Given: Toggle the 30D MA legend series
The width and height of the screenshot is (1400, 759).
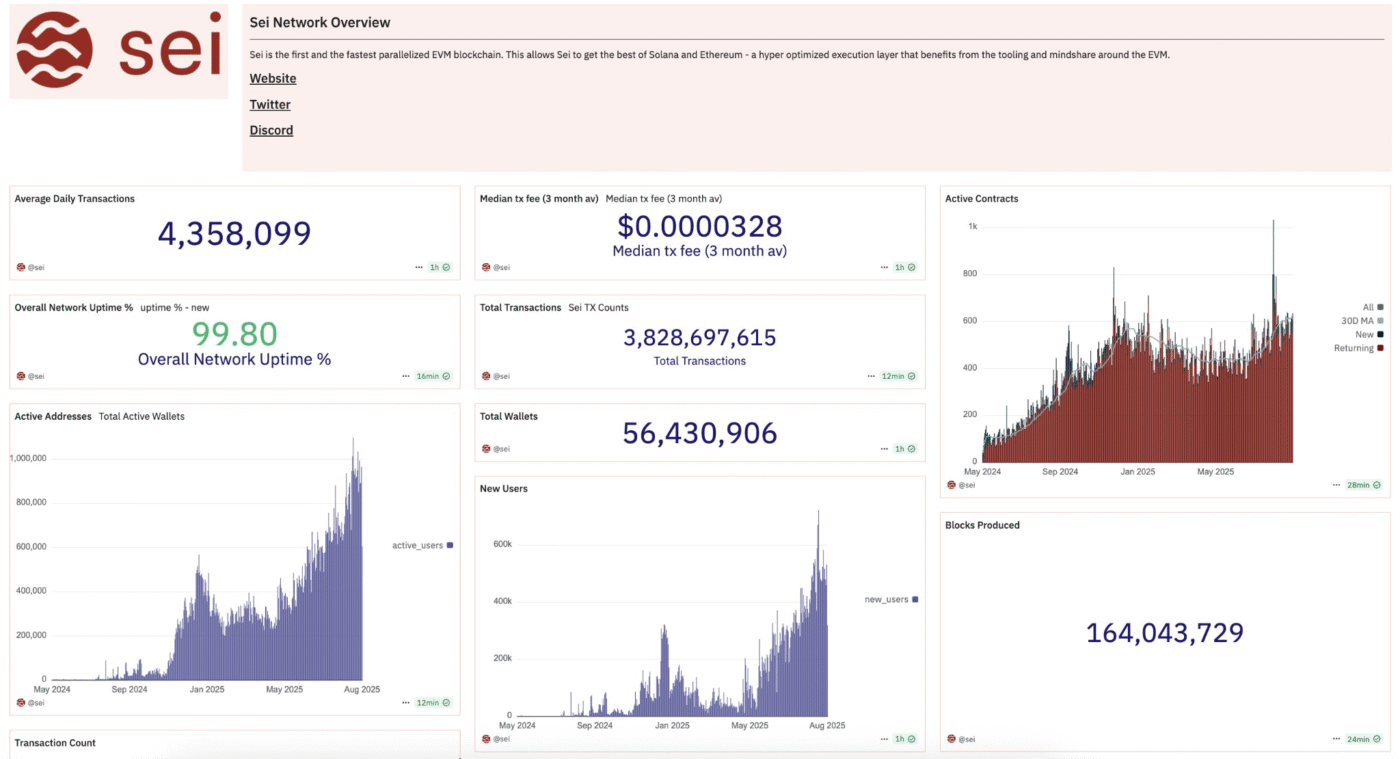Looking at the screenshot, I should pos(1362,321).
